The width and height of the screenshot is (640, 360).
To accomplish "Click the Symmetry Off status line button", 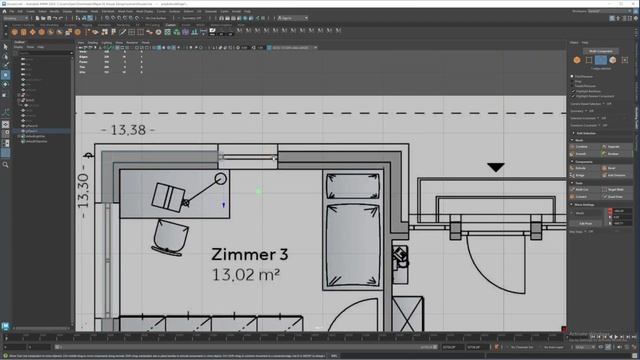I will 191,18.
